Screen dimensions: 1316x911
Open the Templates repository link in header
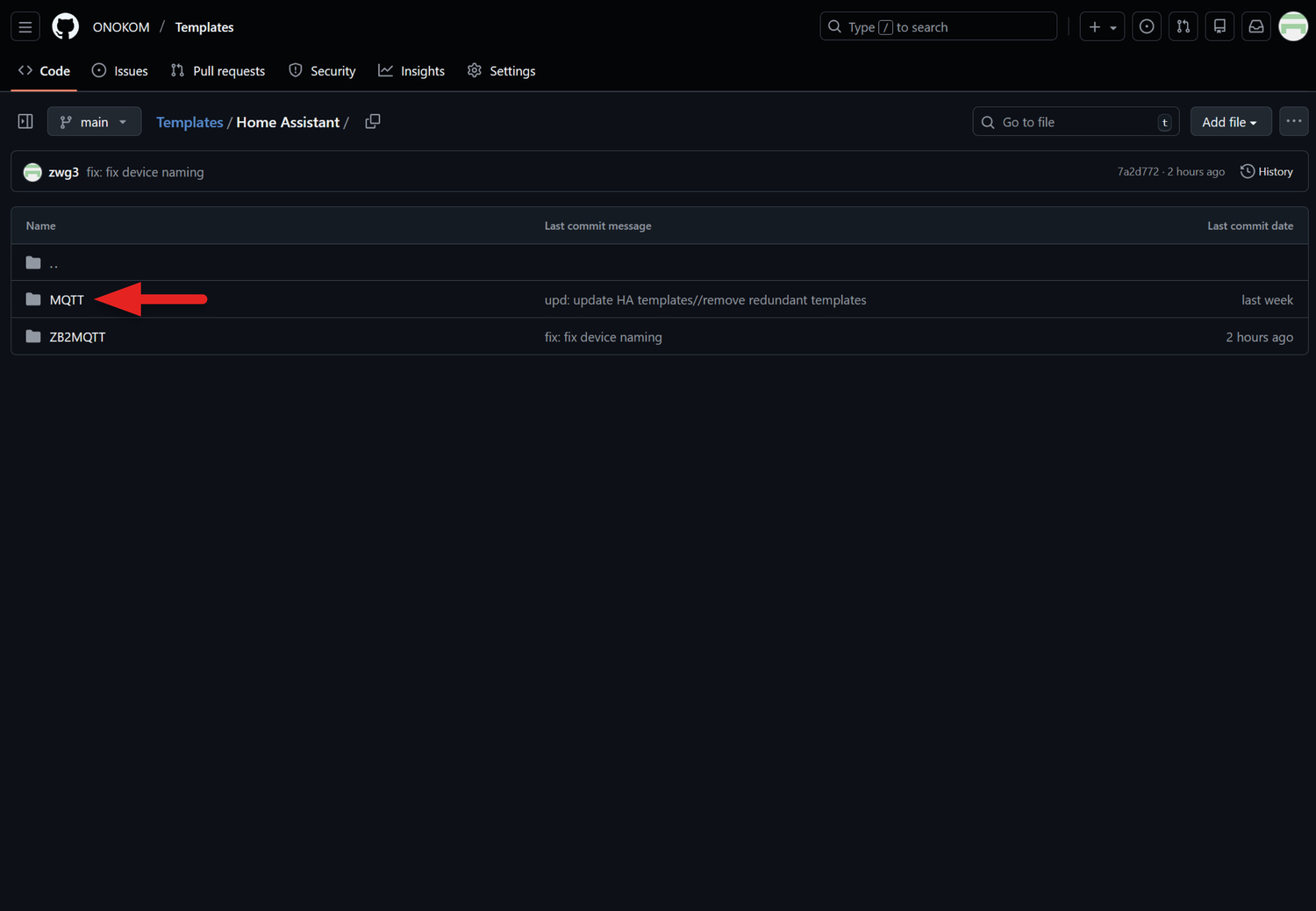pos(204,27)
